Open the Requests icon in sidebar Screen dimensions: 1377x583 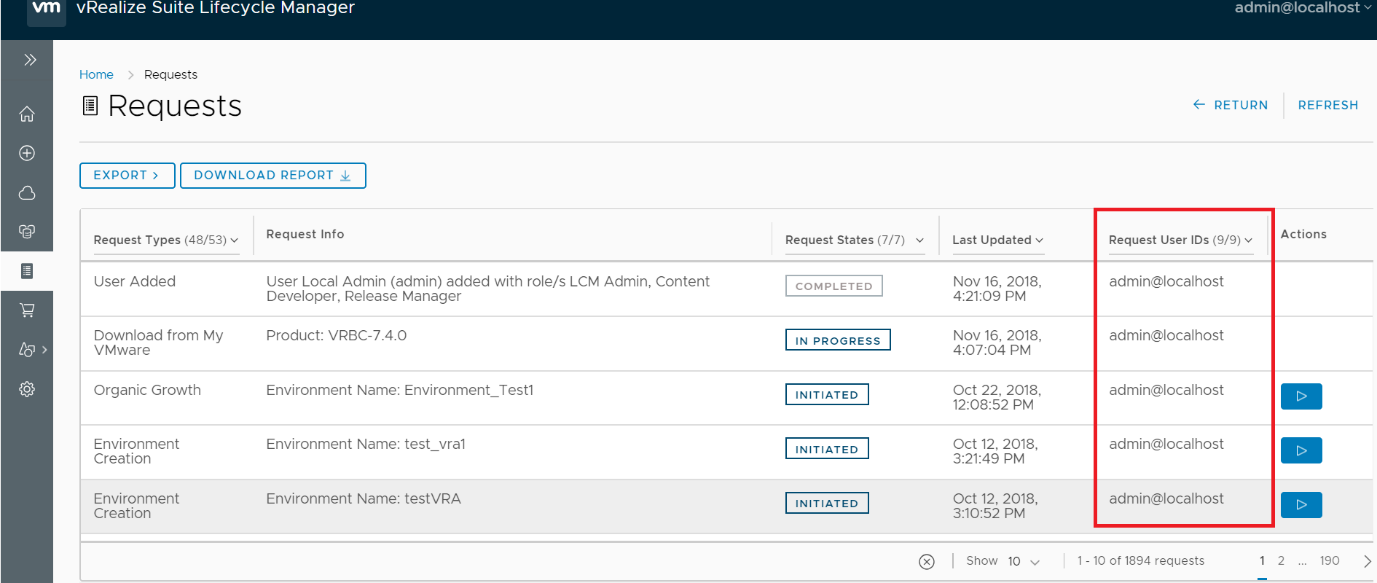[x=27, y=271]
